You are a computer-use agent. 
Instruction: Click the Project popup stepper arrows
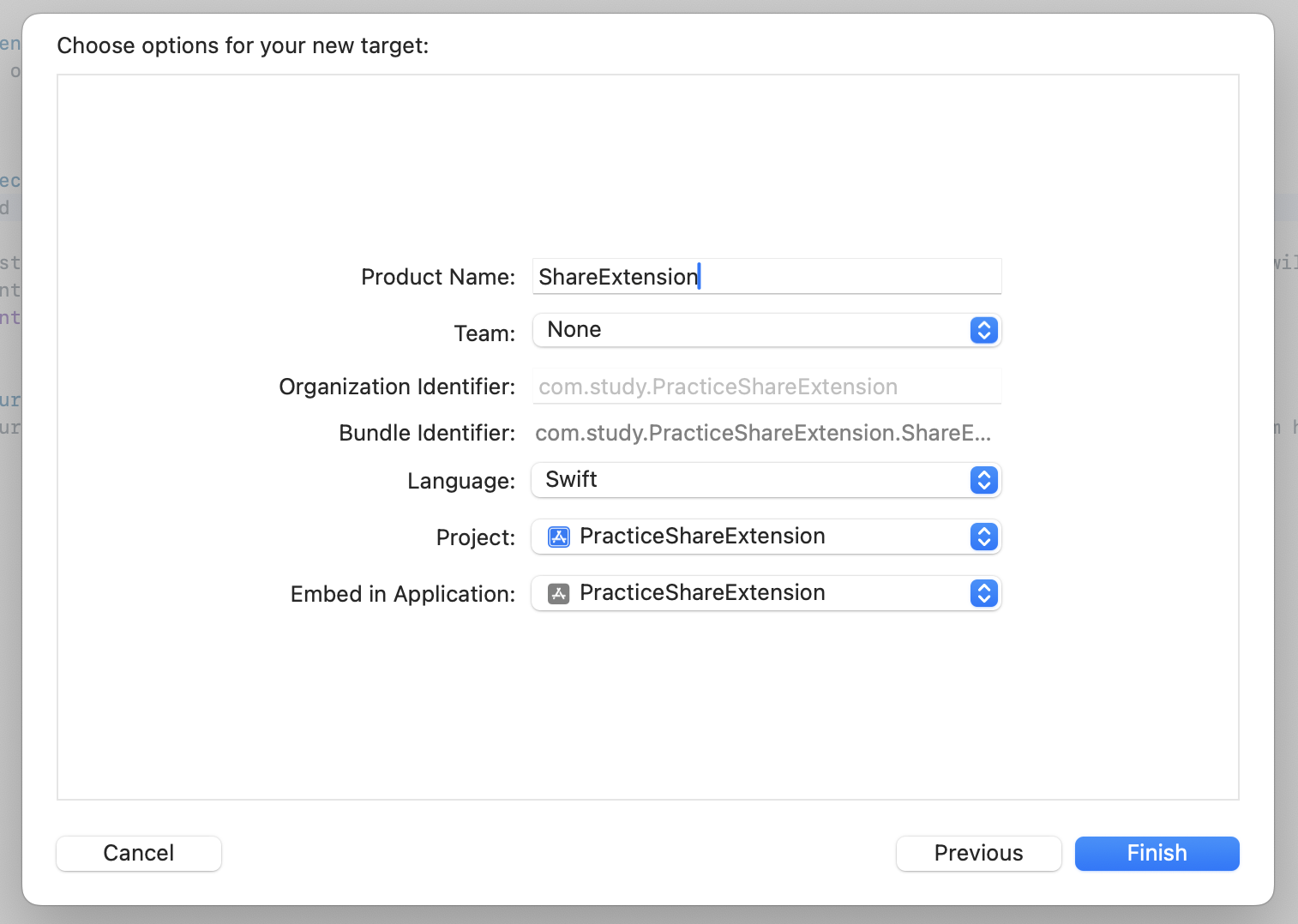click(983, 537)
